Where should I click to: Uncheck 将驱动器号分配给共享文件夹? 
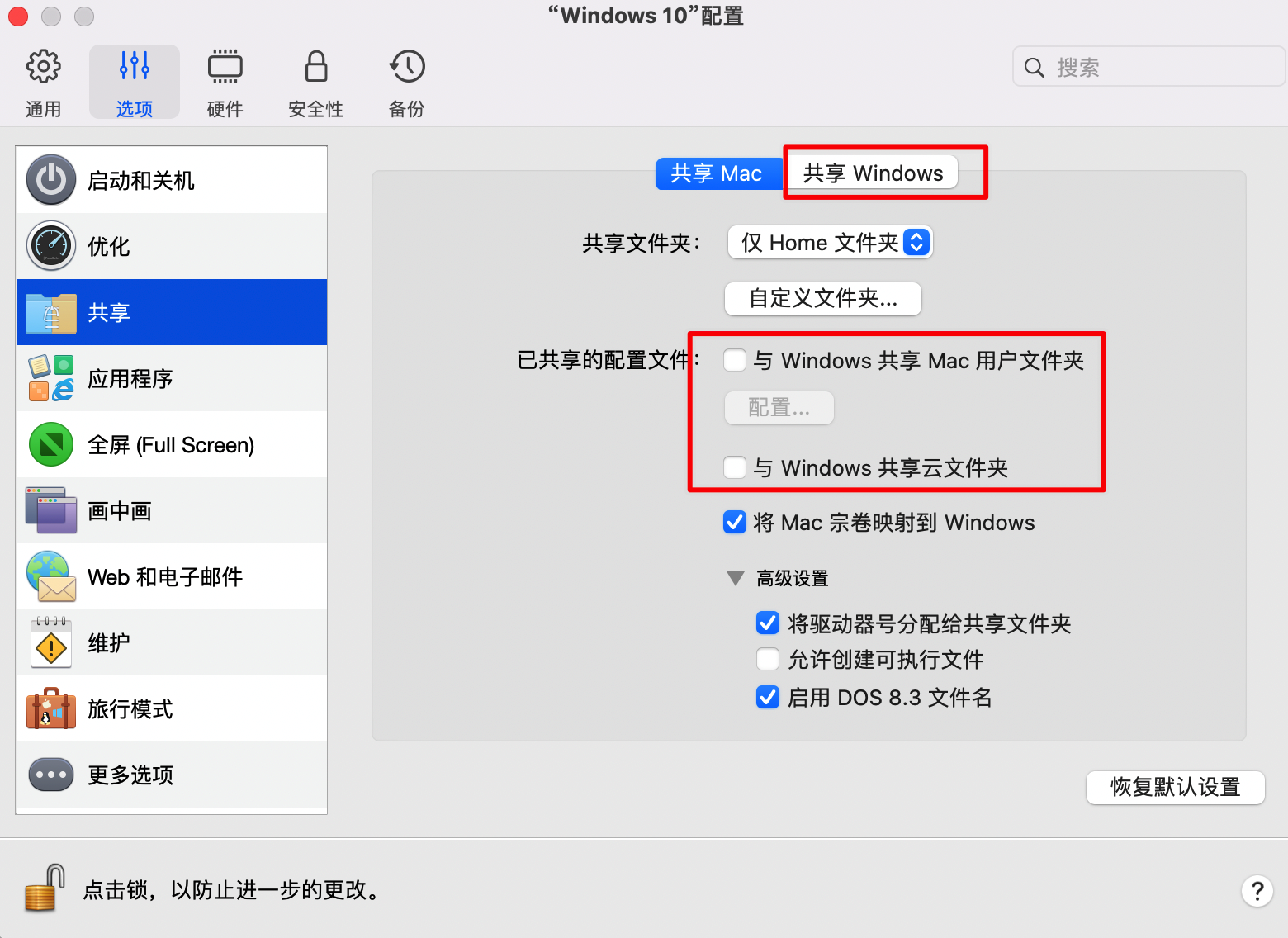click(768, 623)
